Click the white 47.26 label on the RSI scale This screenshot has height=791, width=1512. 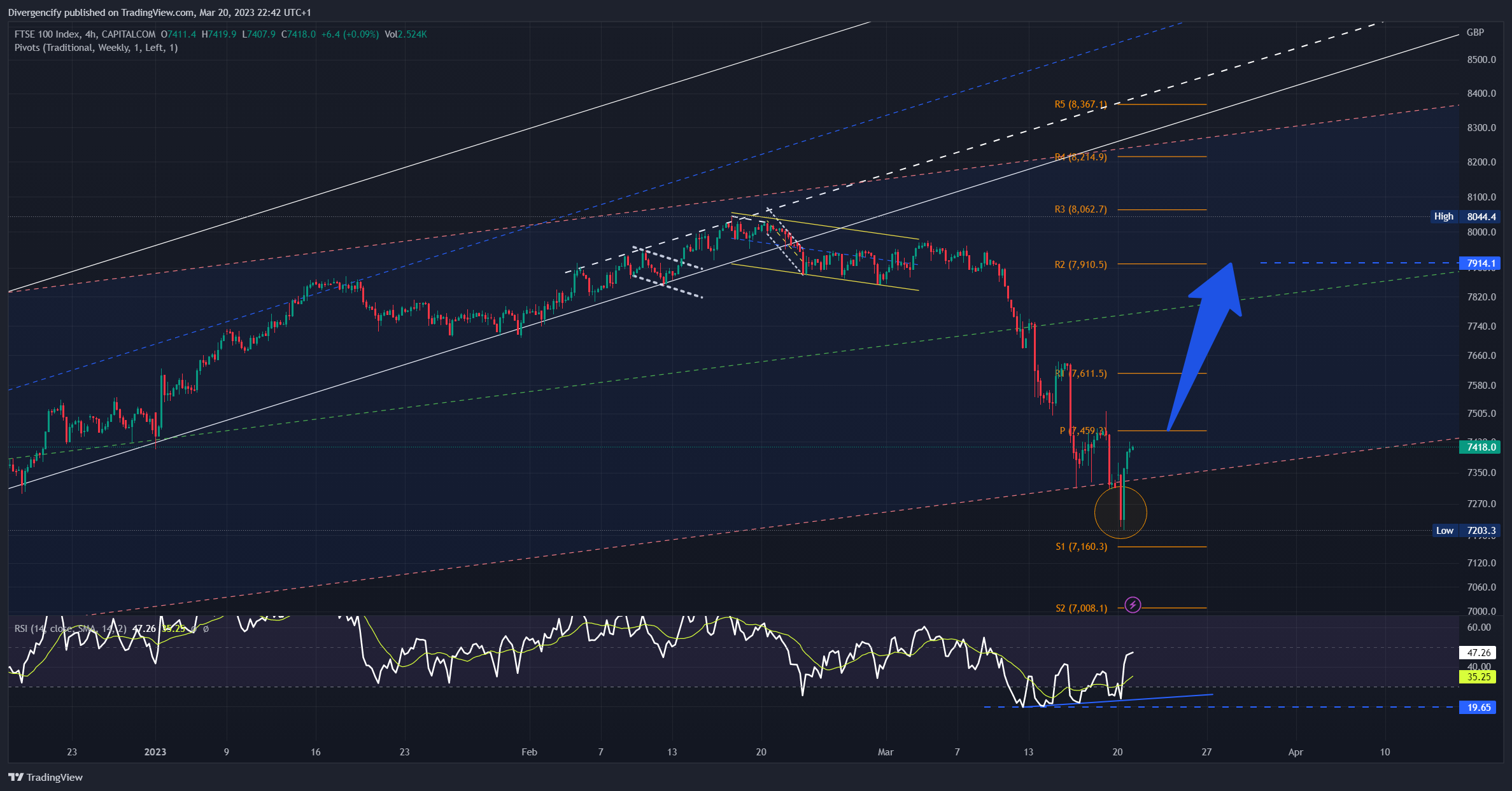coord(1478,653)
